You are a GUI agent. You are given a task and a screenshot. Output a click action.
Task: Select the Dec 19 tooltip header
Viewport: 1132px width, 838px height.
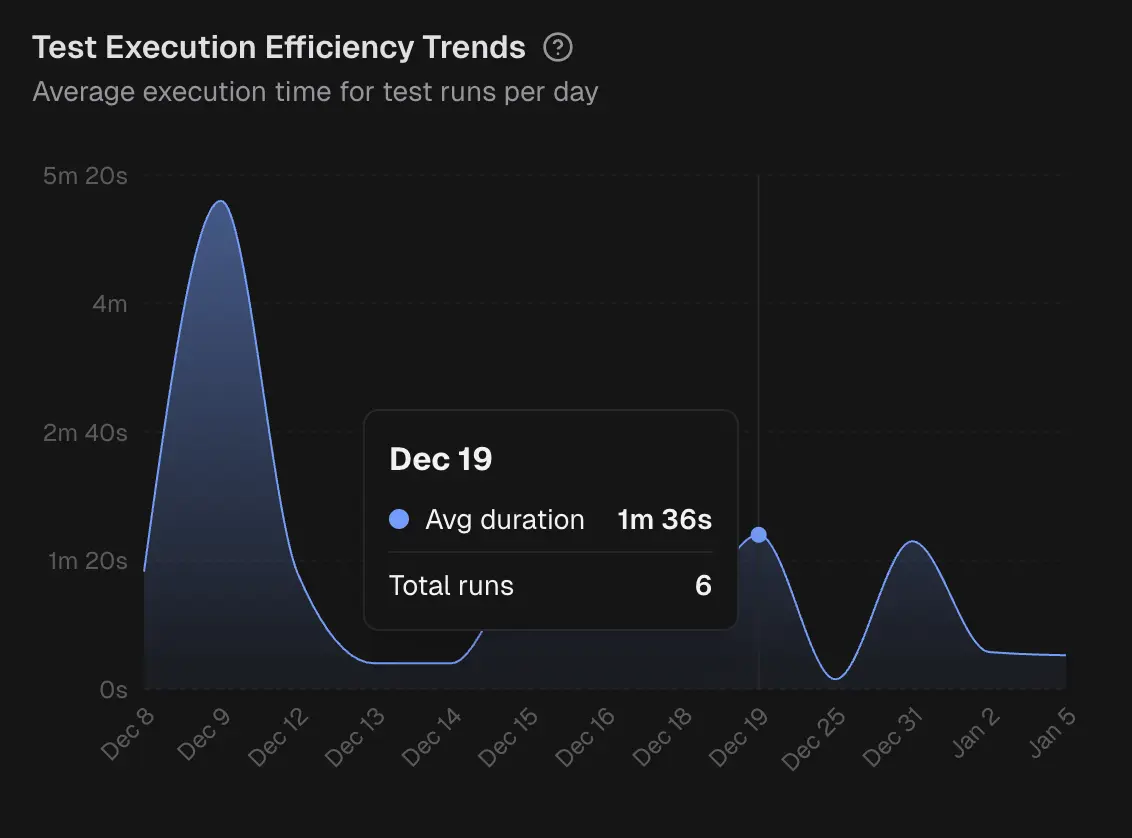click(440, 459)
